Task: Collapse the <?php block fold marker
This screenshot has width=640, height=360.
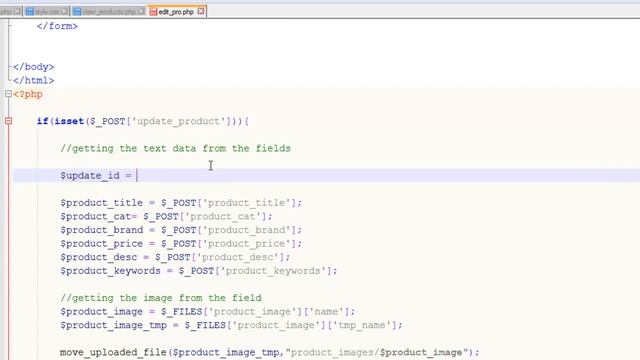Action: (x=9, y=94)
